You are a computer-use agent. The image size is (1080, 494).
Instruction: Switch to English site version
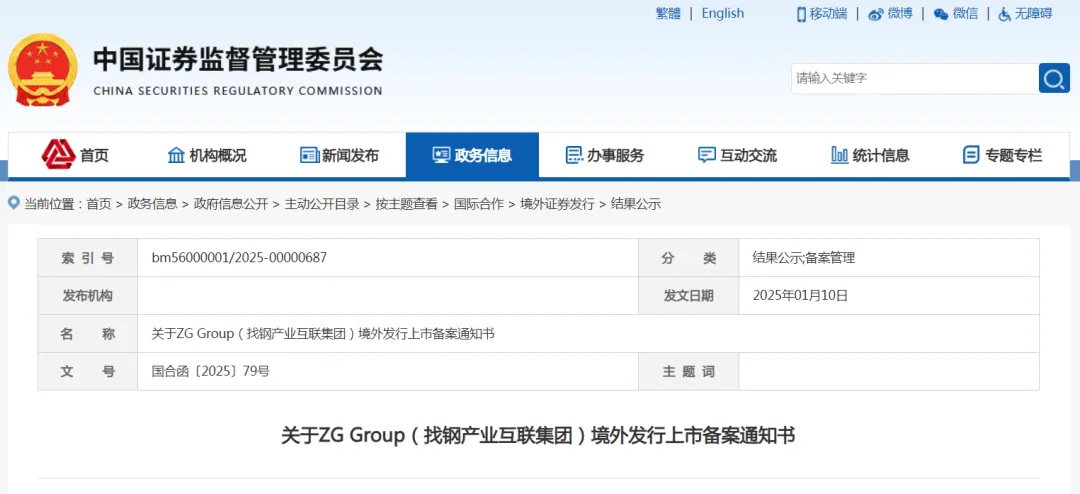point(722,13)
